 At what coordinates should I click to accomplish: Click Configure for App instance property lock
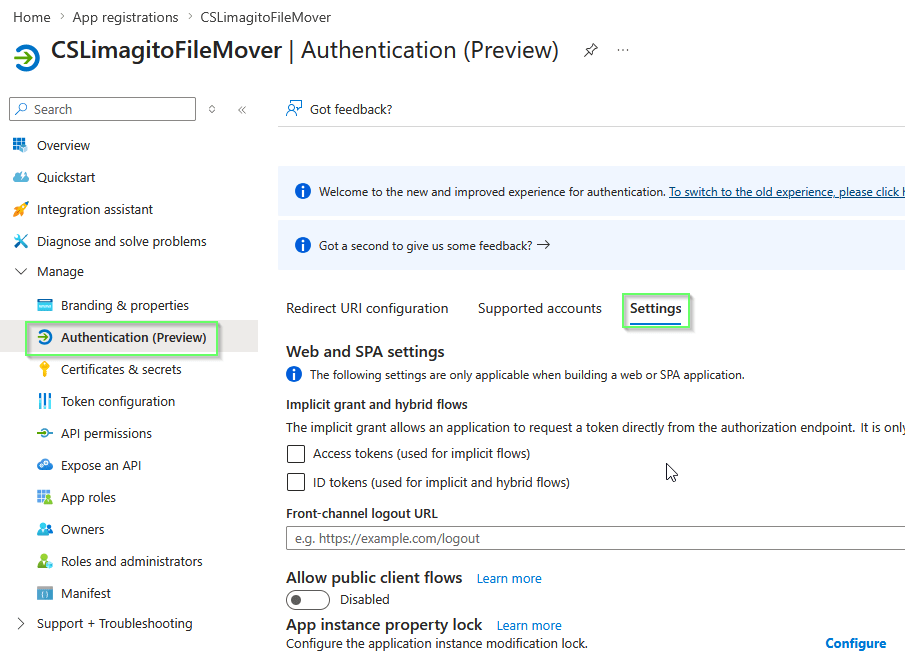(855, 643)
